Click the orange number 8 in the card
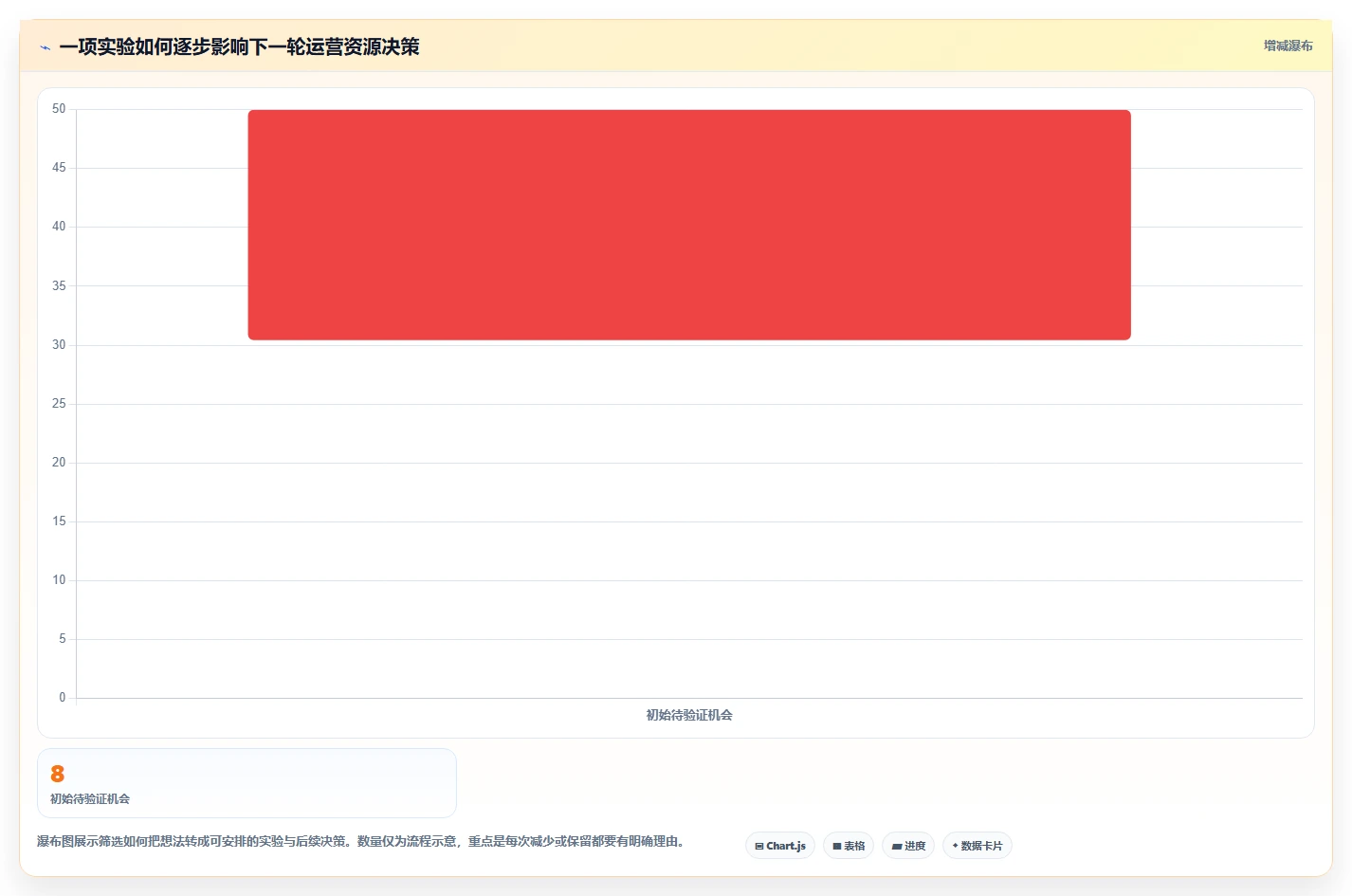Image resolution: width=1352 pixels, height=896 pixels. 57,774
